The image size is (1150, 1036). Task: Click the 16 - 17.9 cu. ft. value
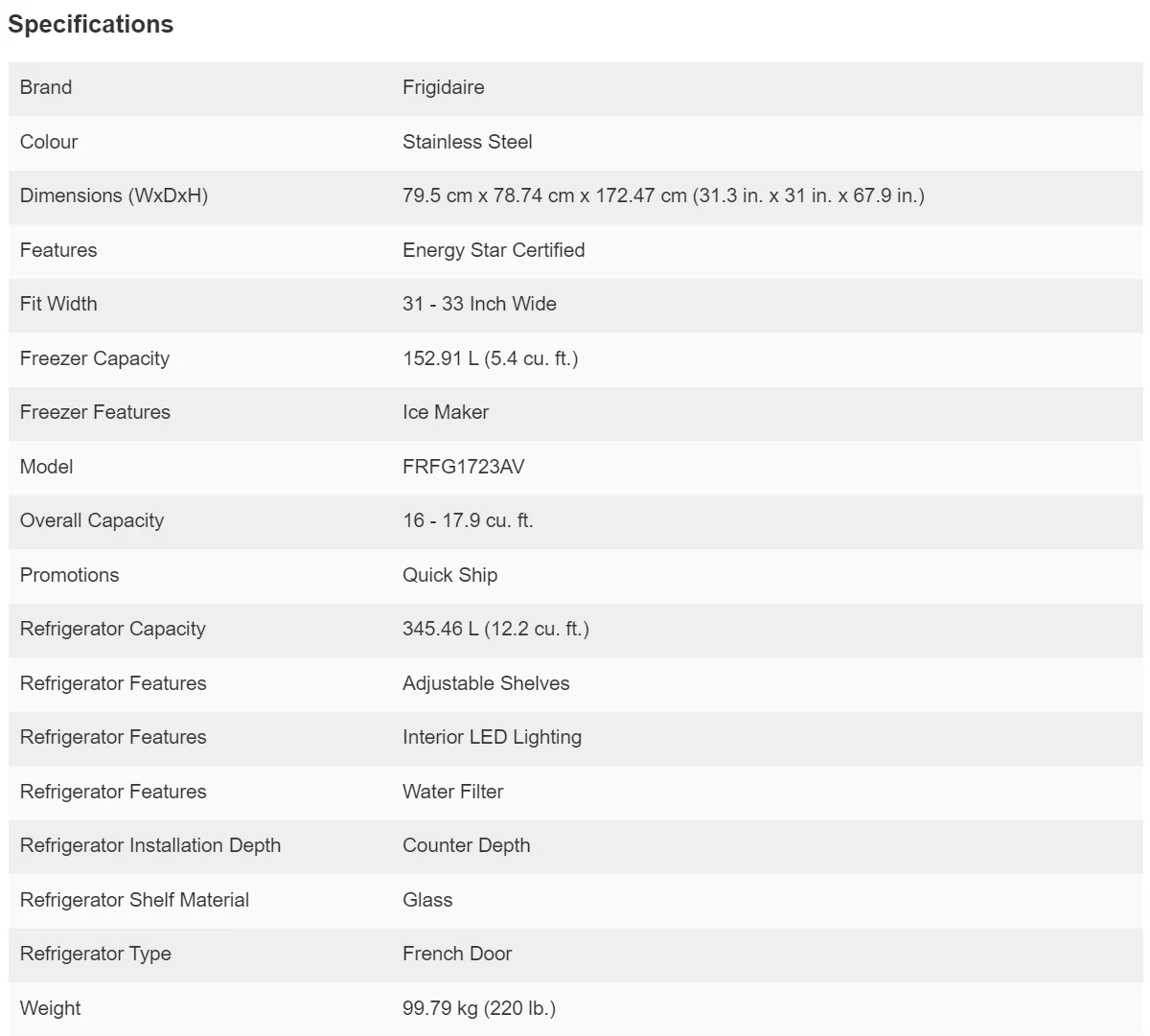pos(468,520)
